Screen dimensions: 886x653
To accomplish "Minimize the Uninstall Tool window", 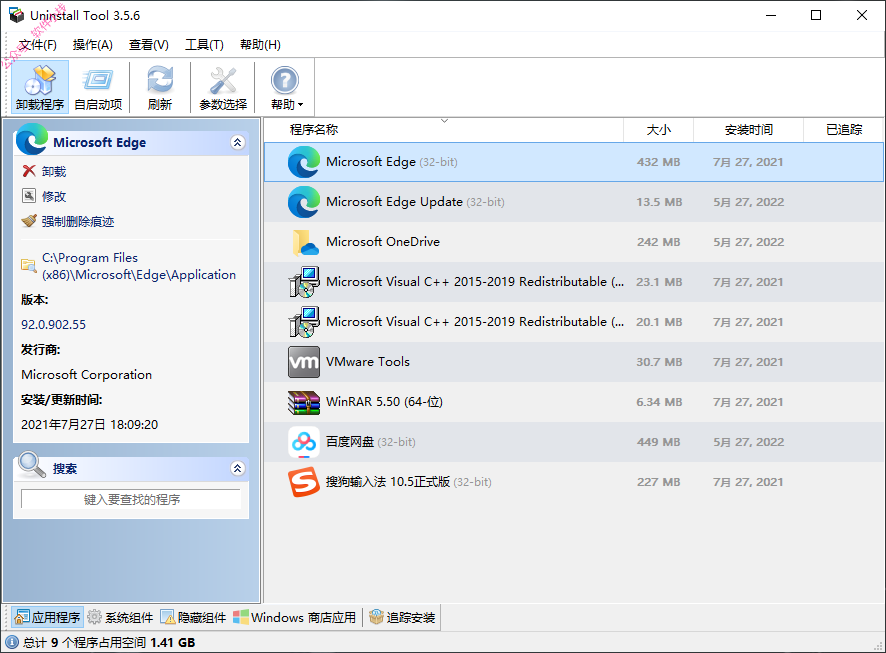I will (x=771, y=15).
